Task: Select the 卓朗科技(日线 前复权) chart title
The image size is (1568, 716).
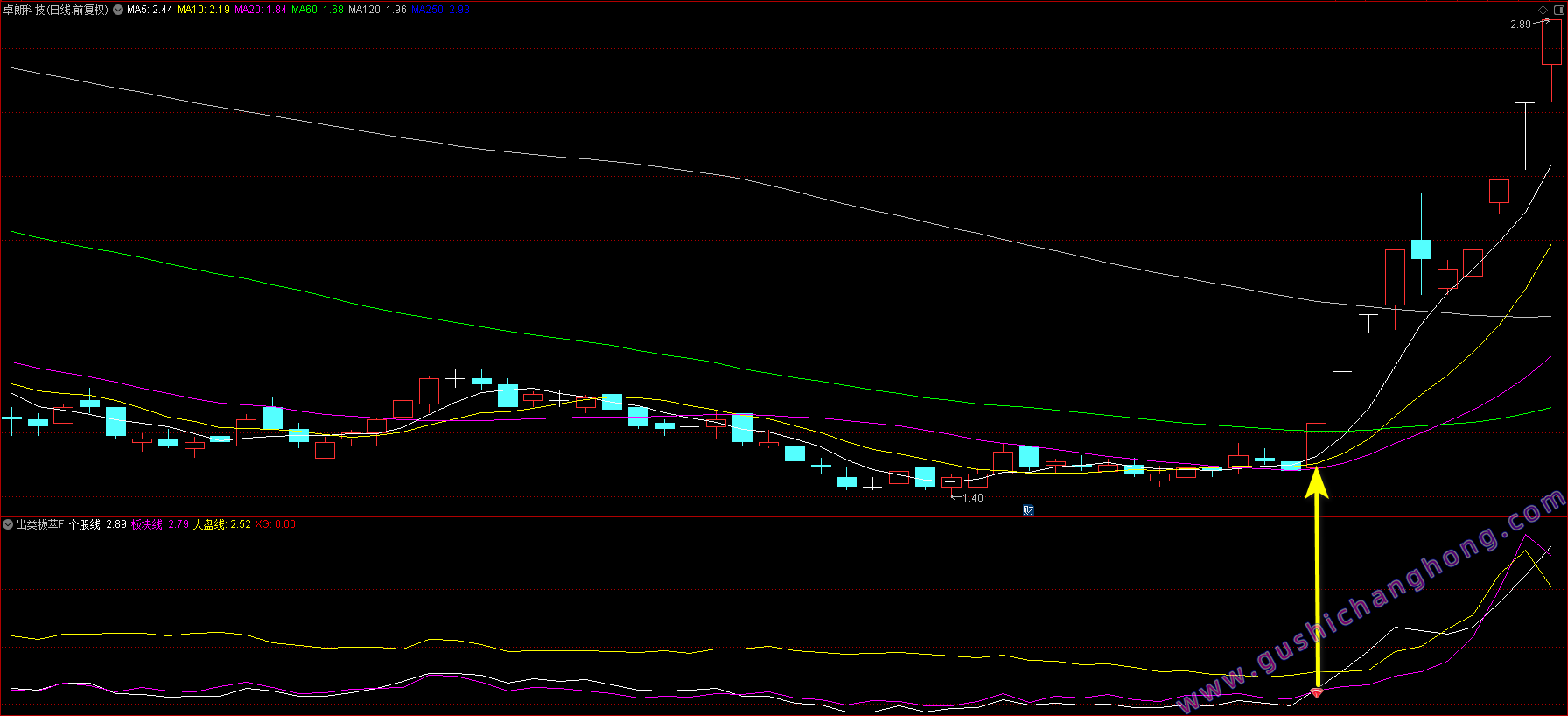Action: pyautogui.click(x=56, y=10)
